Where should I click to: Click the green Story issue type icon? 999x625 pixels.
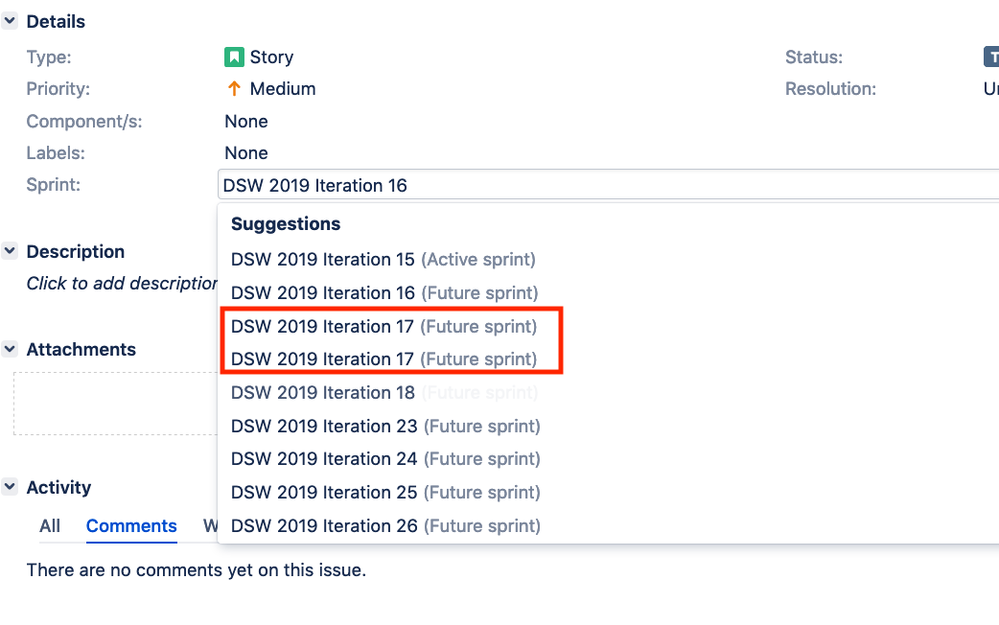click(x=235, y=57)
